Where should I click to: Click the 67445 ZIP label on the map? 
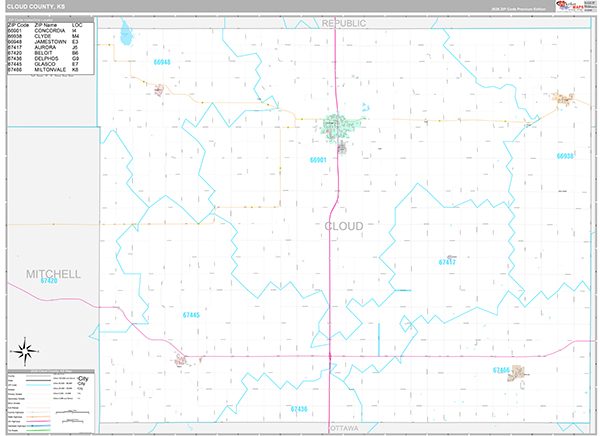(191, 315)
